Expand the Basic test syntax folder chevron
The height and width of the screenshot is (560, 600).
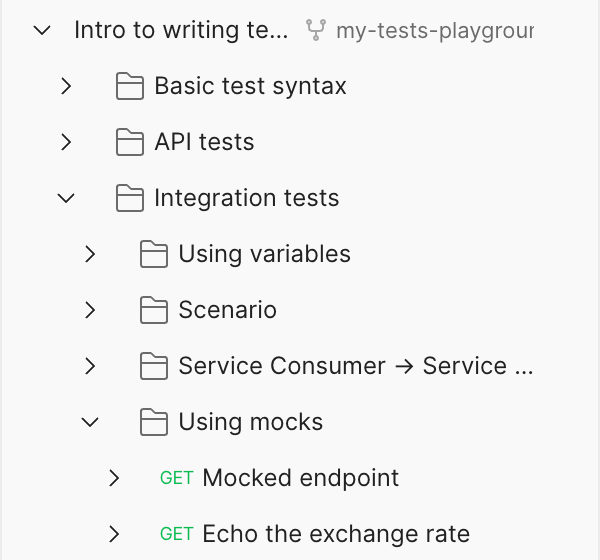[x=66, y=86]
